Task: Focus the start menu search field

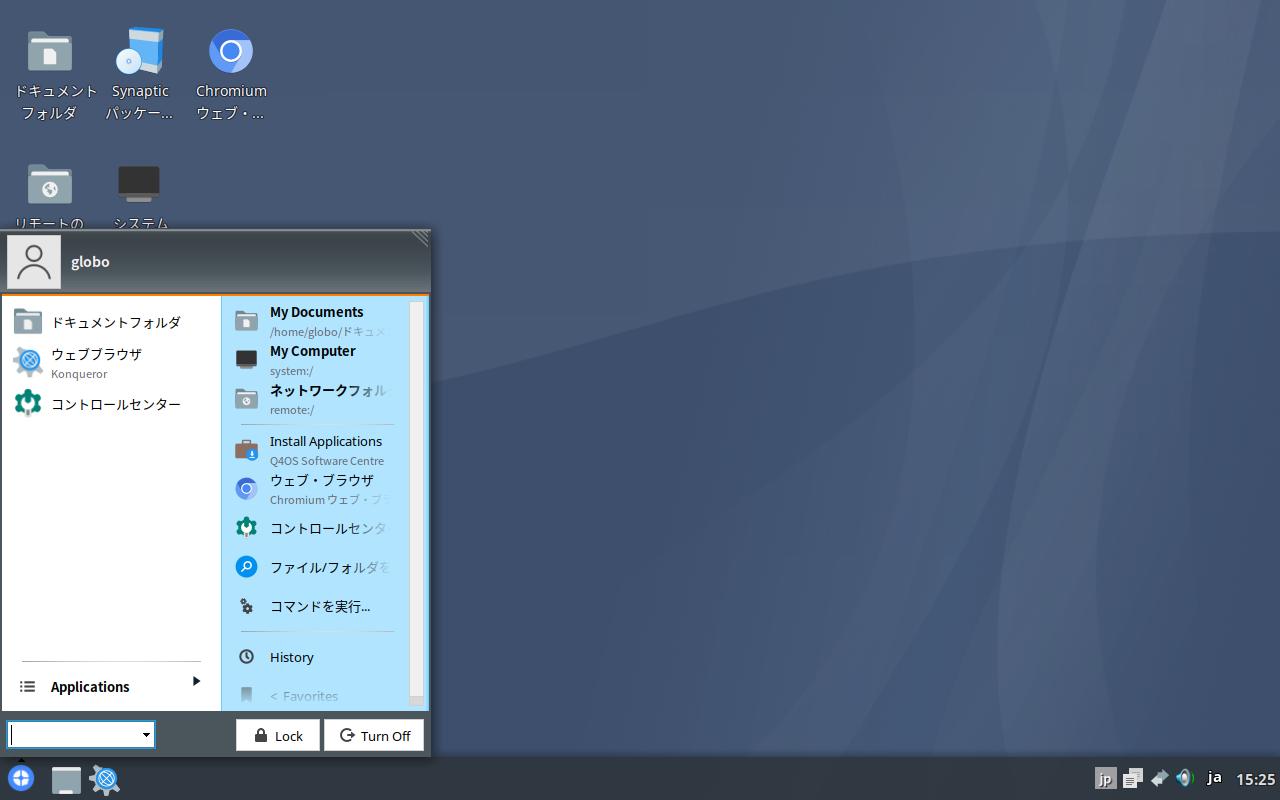Action: (74, 735)
